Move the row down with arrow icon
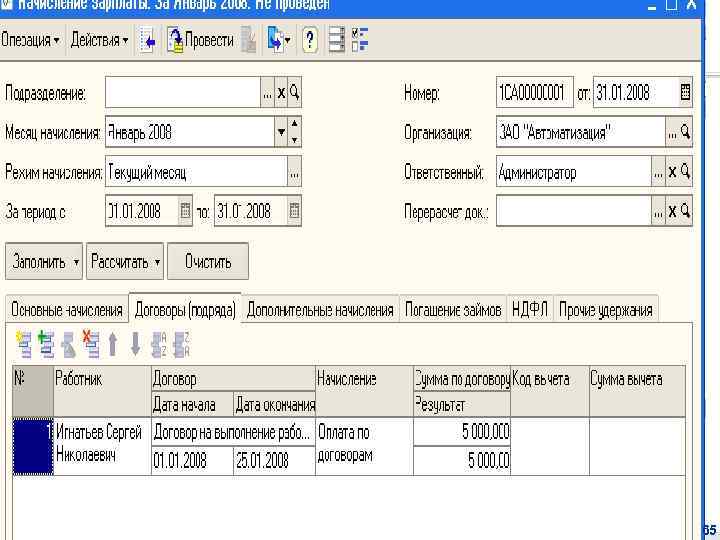Screen dimensions: 720x540 coord(135,344)
